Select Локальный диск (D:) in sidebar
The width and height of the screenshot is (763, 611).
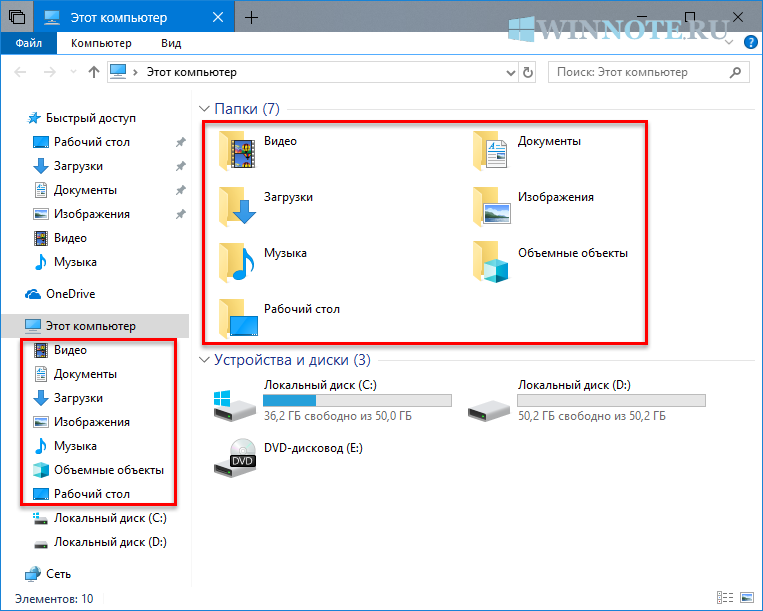100,542
